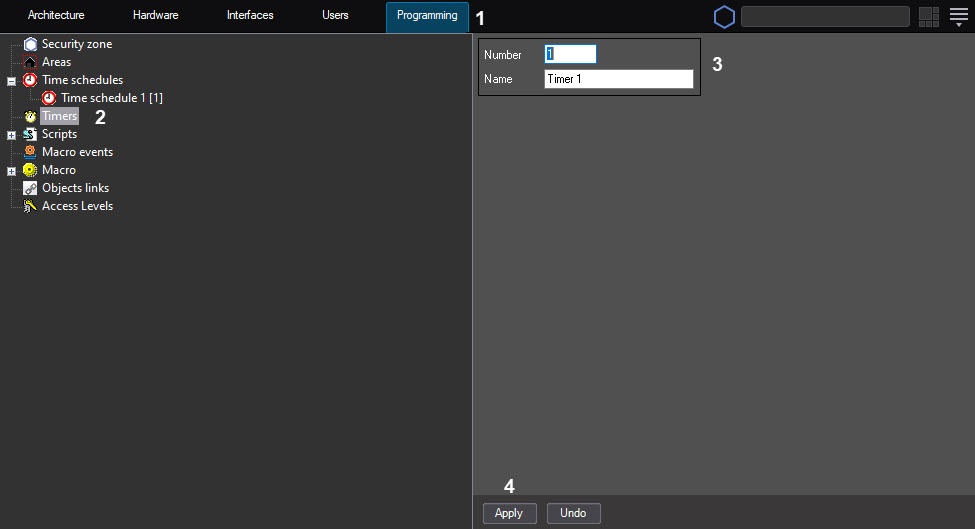This screenshot has height=529, width=975.
Task: Click the Security zone icon in tree
Action: click(x=30, y=44)
